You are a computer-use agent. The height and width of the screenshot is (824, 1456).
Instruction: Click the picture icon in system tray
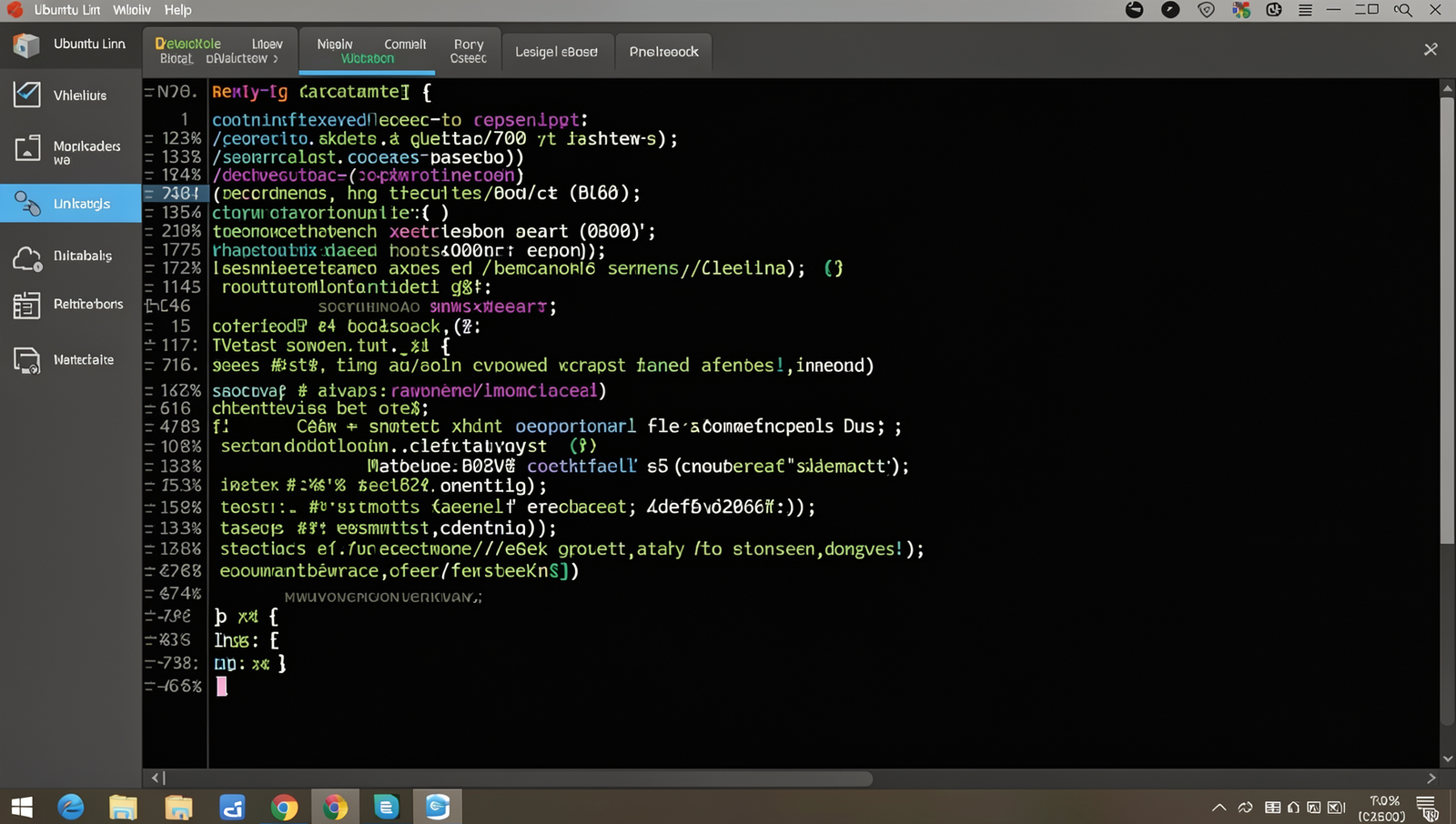click(1314, 808)
